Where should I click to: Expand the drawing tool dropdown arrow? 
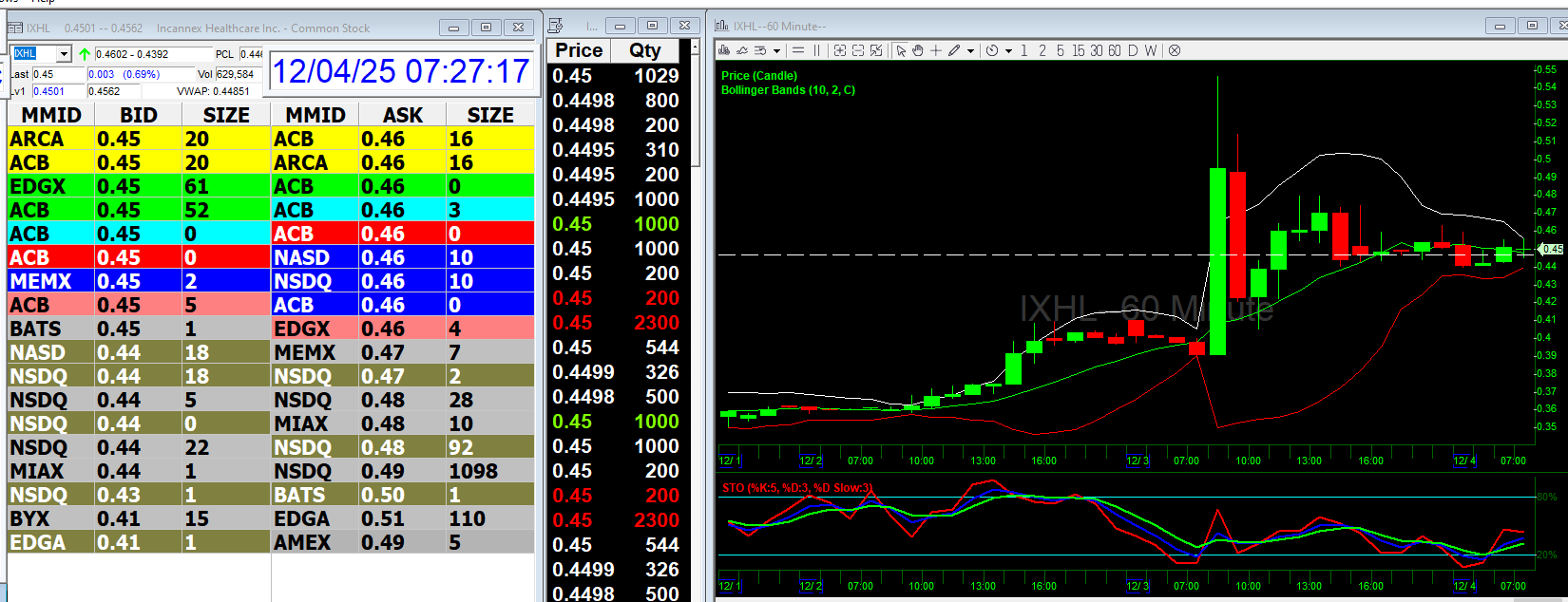point(970,51)
